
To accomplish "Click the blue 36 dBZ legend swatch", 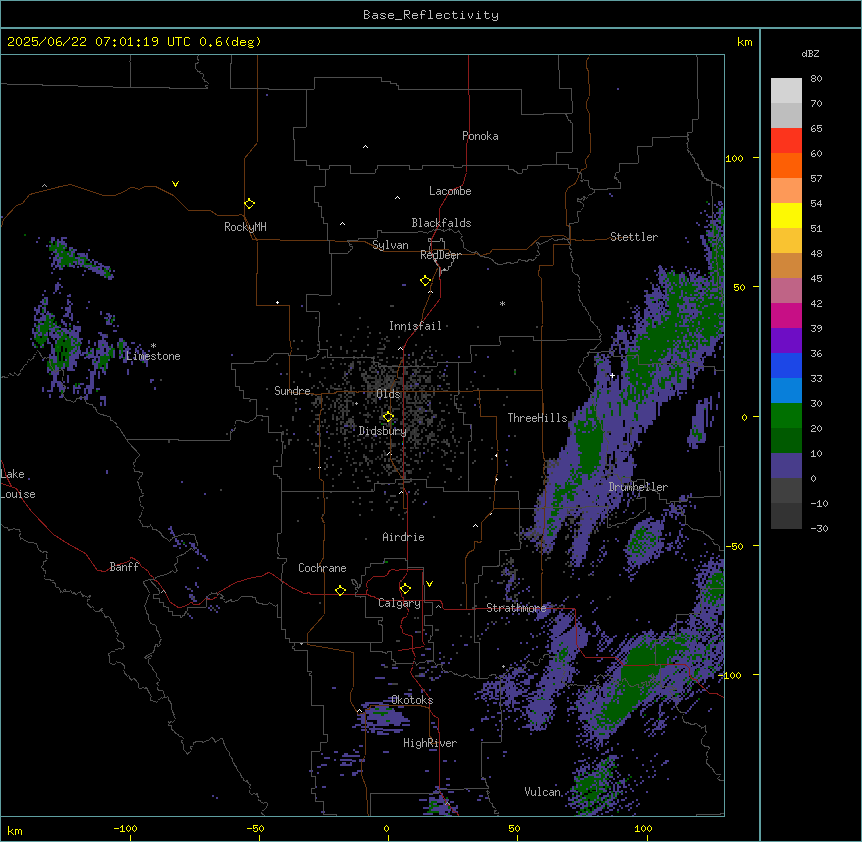I will [786, 365].
